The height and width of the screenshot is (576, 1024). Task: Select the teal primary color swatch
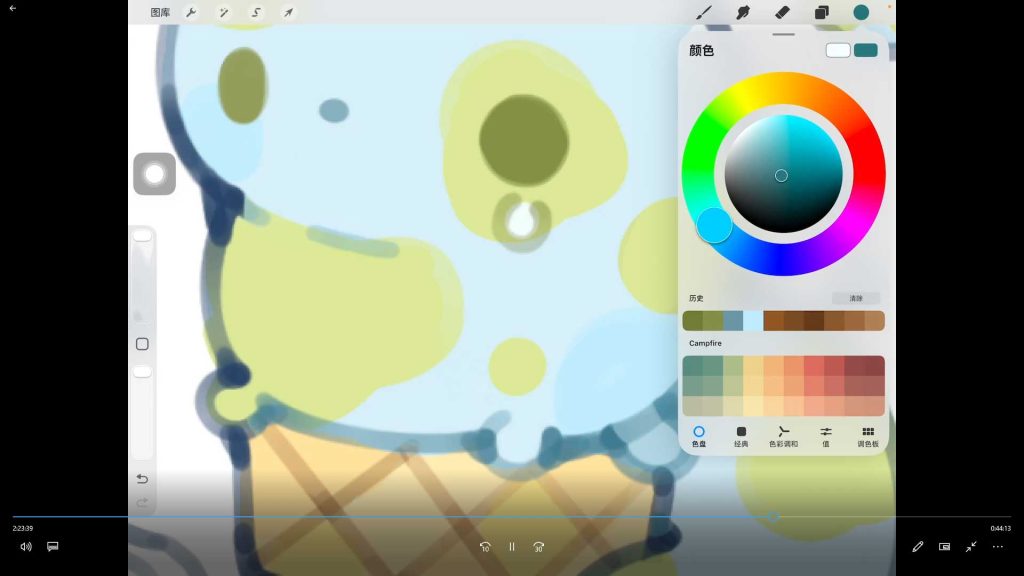[x=866, y=50]
